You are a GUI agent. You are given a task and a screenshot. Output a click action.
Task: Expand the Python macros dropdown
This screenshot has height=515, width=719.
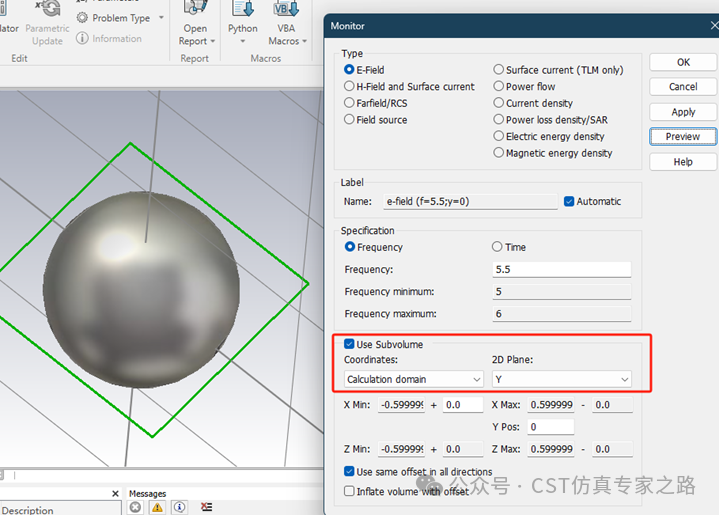tap(243, 41)
